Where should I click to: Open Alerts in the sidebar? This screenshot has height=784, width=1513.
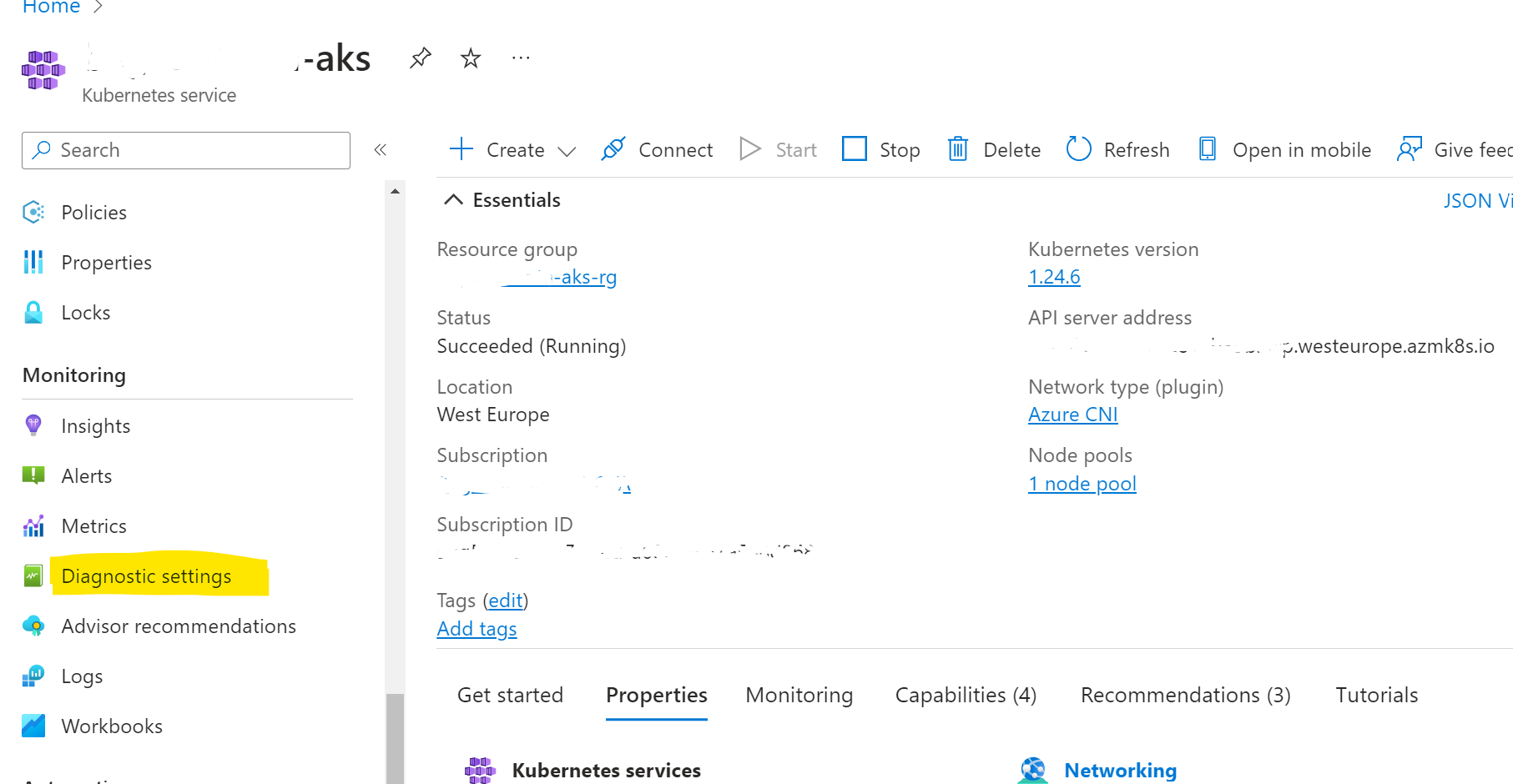pyautogui.click(x=86, y=475)
